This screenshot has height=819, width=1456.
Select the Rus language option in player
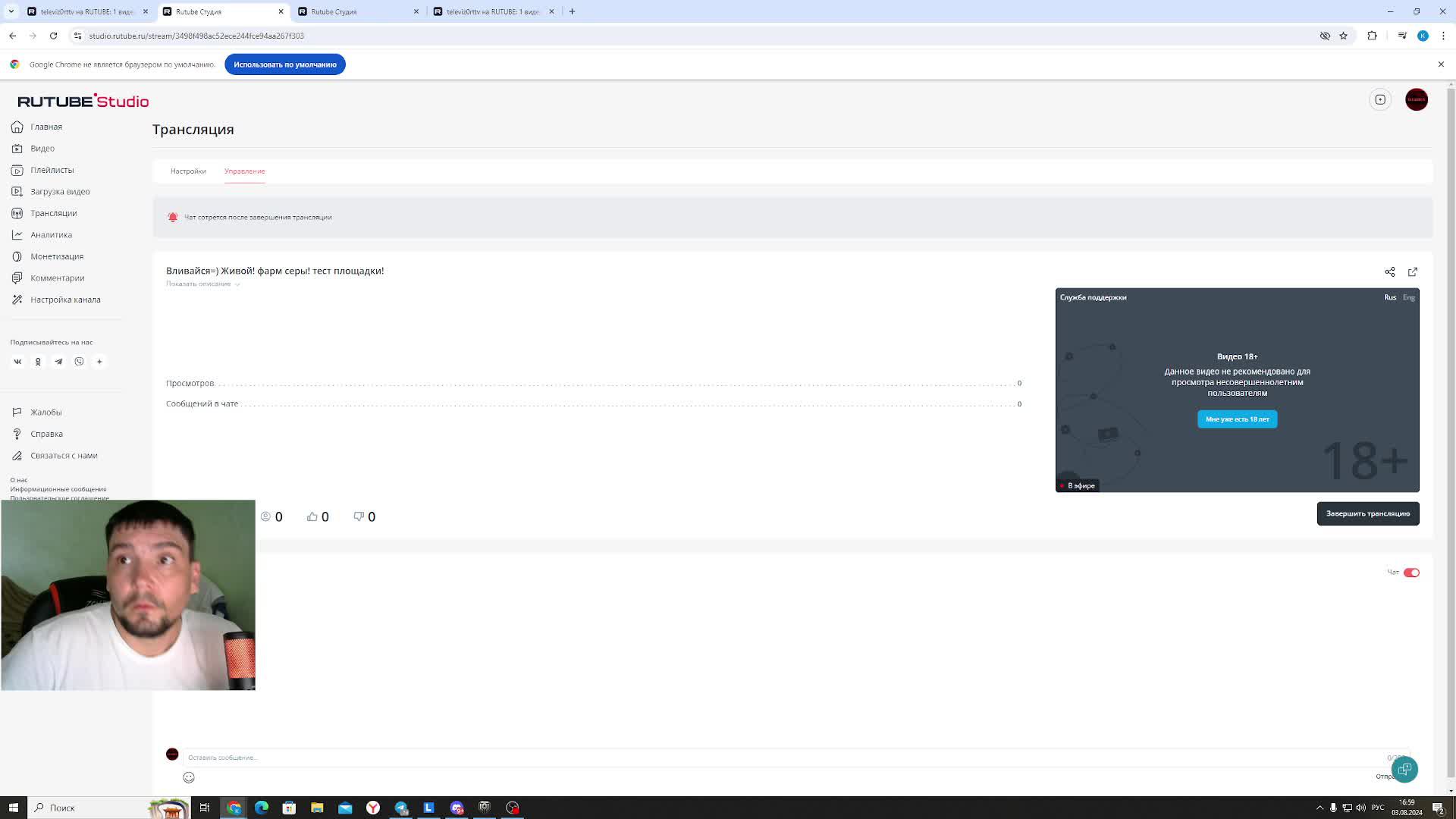(1389, 297)
